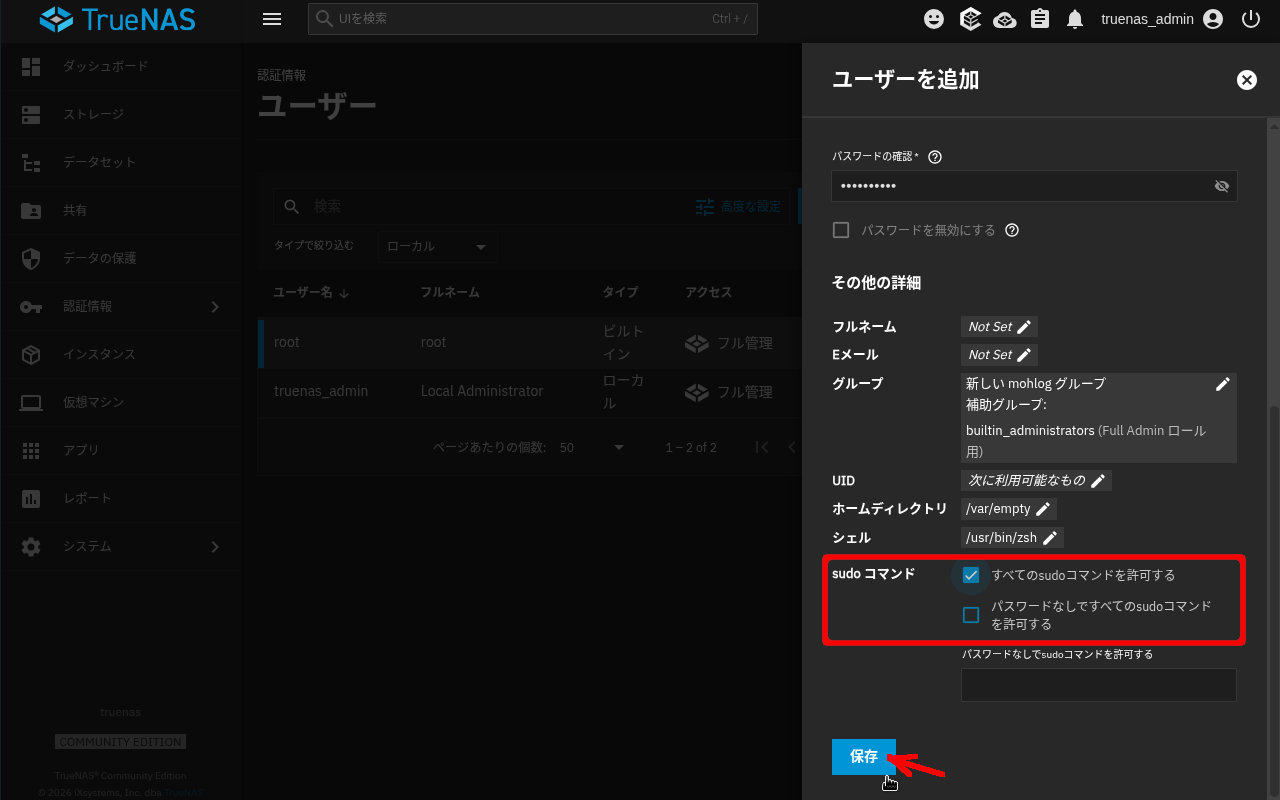This screenshot has height=800, width=1280.
Task: Open the power menu icon
Action: [x=1251, y=19]
